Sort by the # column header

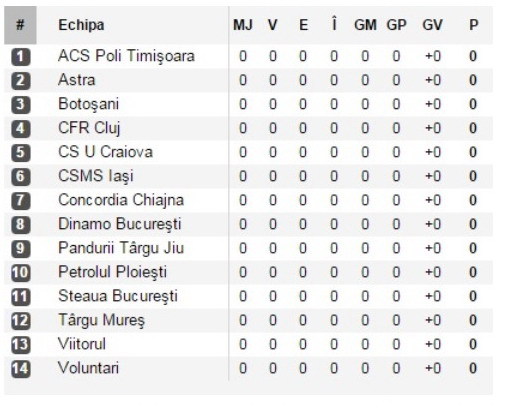coord(20,25)
